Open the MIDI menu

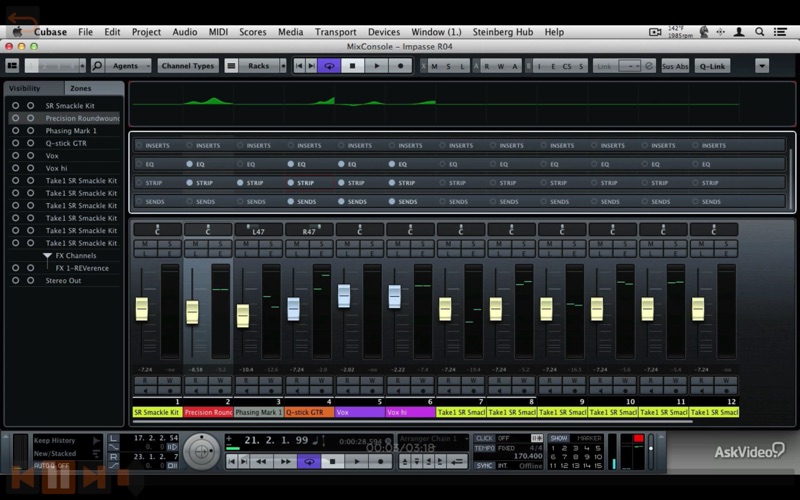tap(218, 32)
